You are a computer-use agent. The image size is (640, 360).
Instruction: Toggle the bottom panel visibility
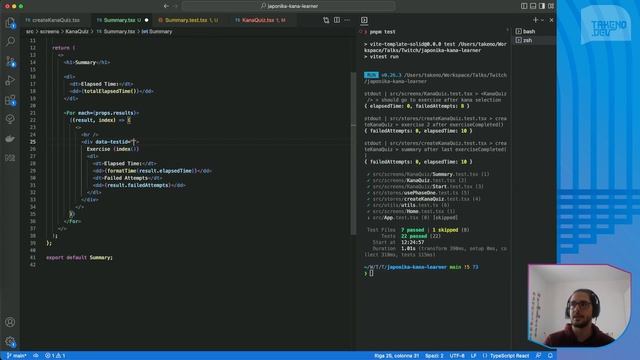533,6
